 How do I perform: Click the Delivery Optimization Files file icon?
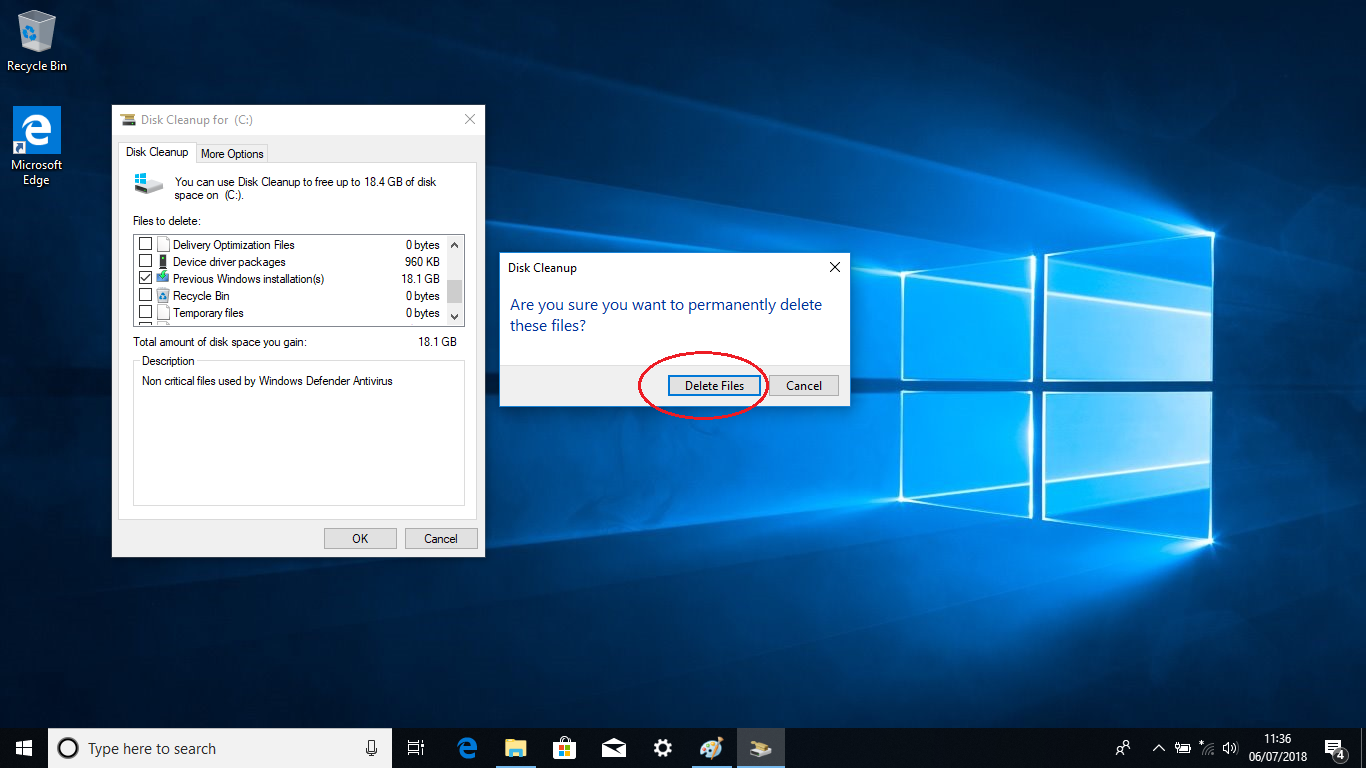coord(163,245)
